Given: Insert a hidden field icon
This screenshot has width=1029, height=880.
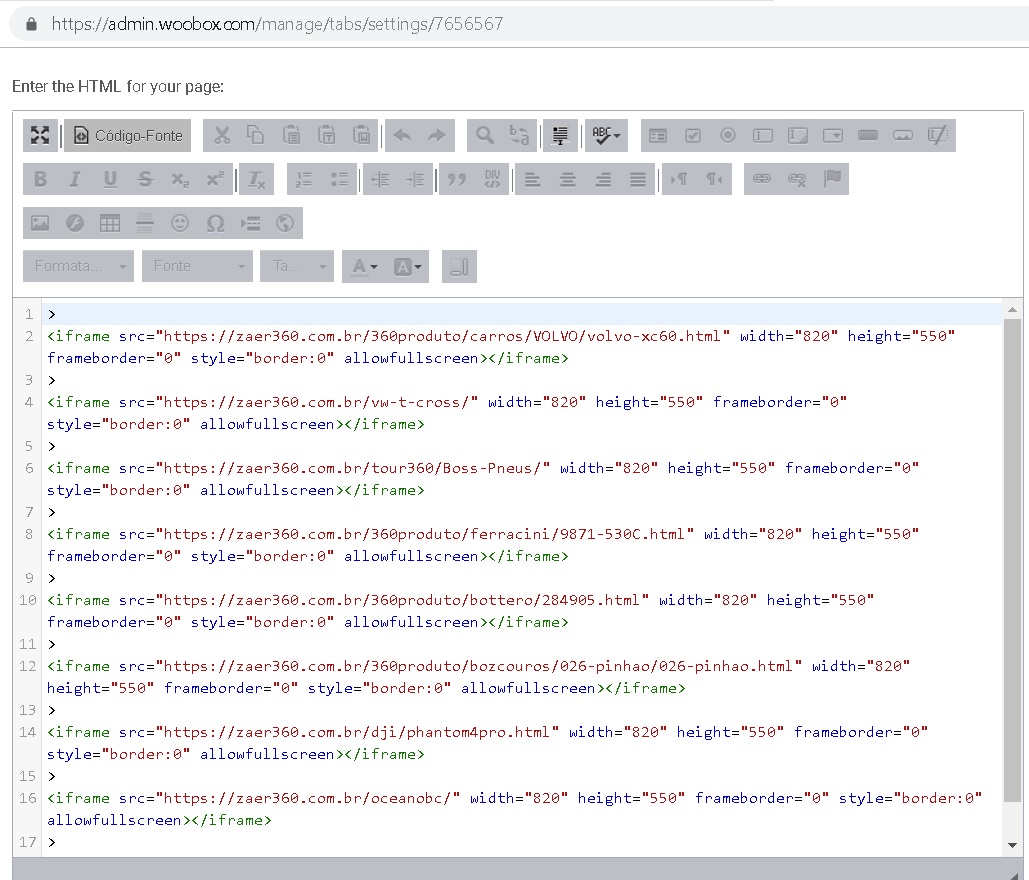Looking at the screenshot, I should (x=938, y=136).
